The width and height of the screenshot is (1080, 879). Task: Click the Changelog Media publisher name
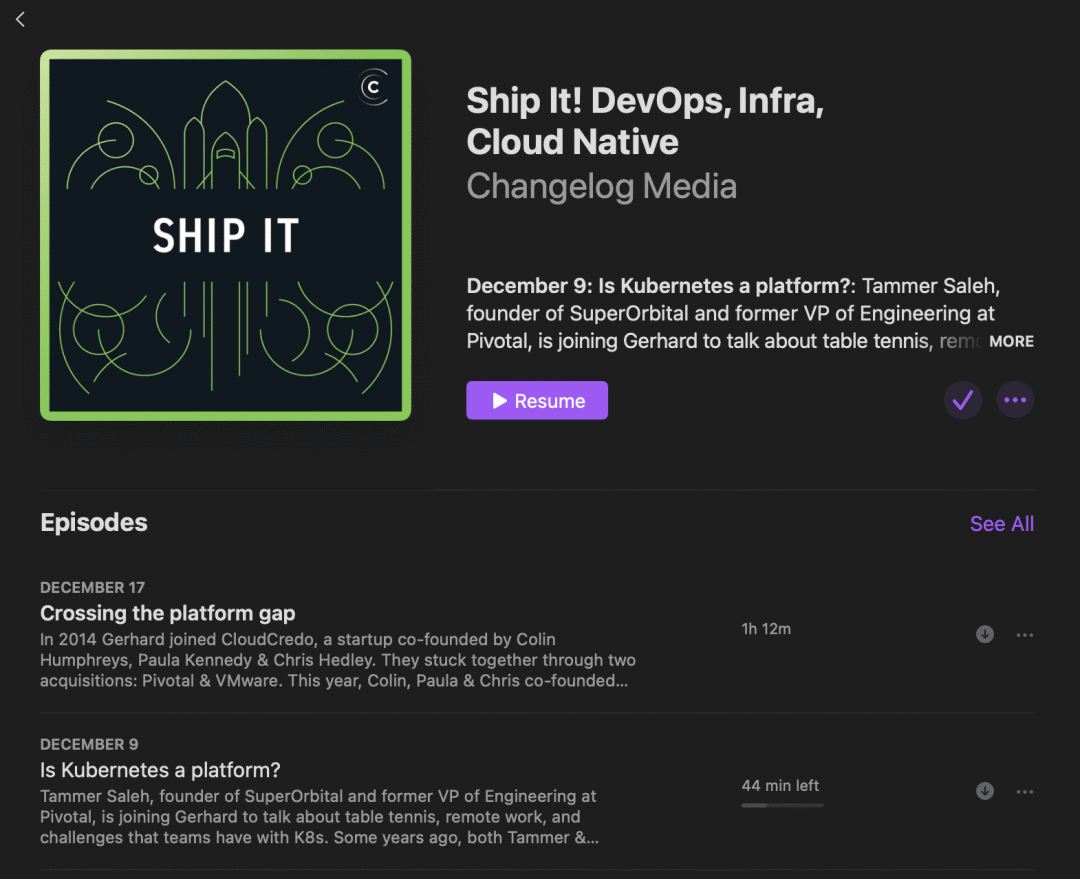coord(601,187)
